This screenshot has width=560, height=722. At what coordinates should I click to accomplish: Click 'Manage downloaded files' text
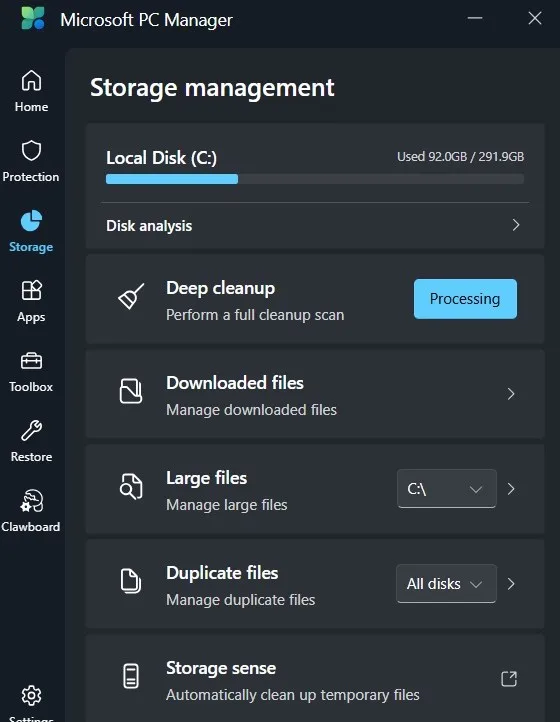click(x=251, y=410)
